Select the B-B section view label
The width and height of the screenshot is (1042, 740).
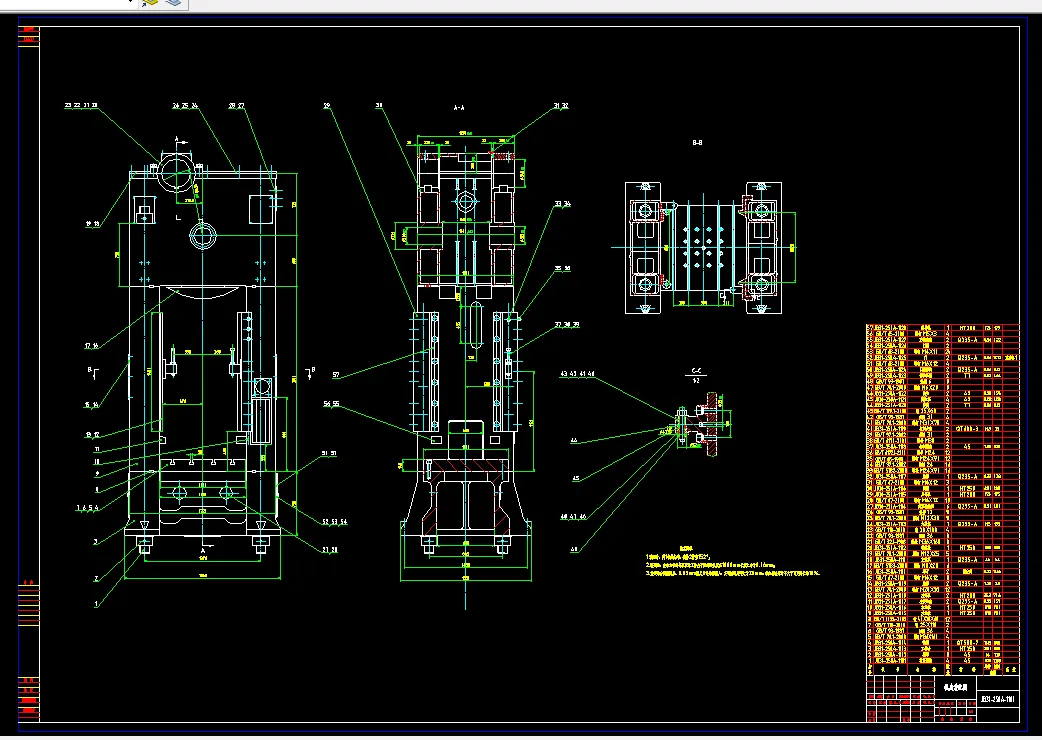697,143
